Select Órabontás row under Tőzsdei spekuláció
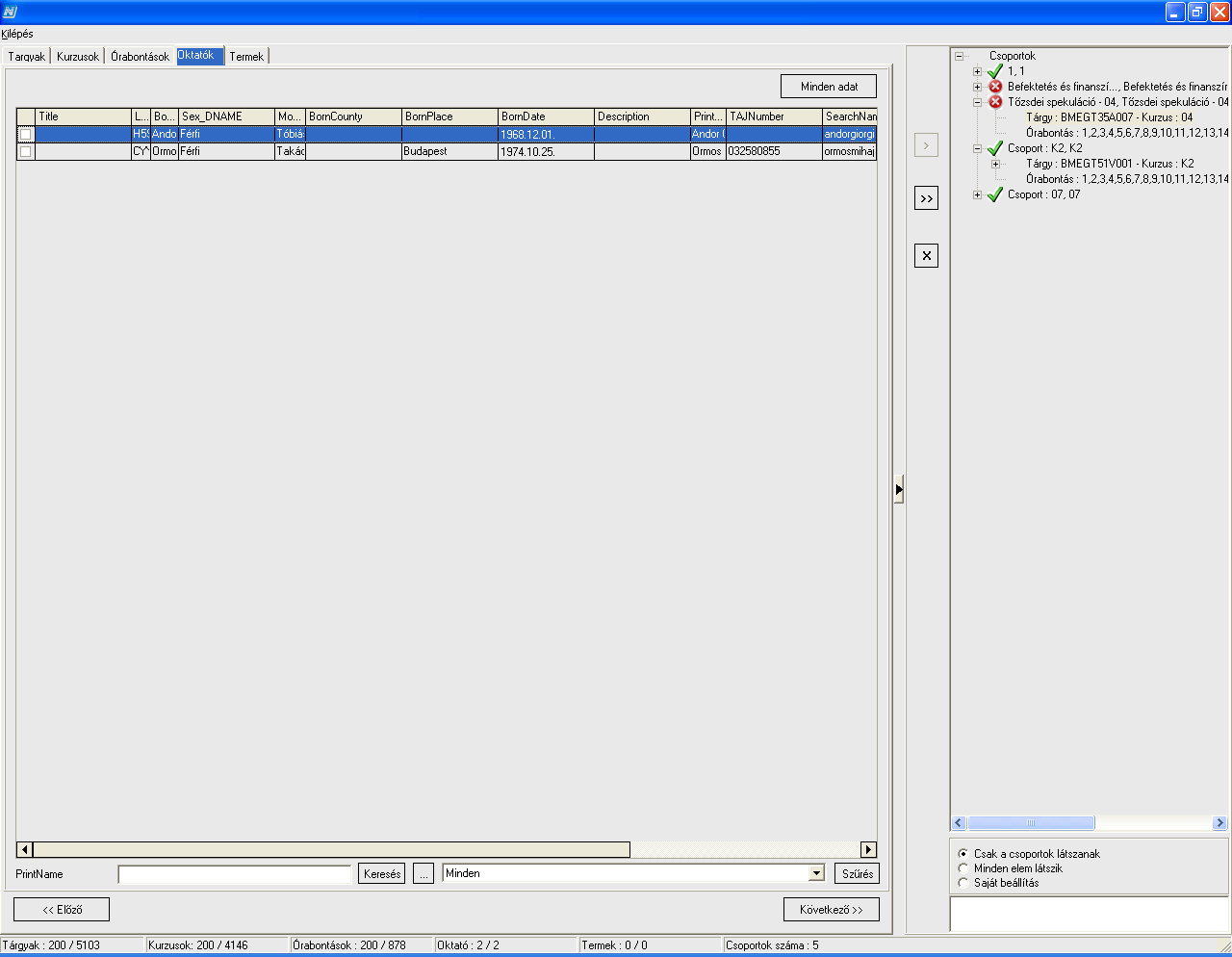 click(1127, 133)
